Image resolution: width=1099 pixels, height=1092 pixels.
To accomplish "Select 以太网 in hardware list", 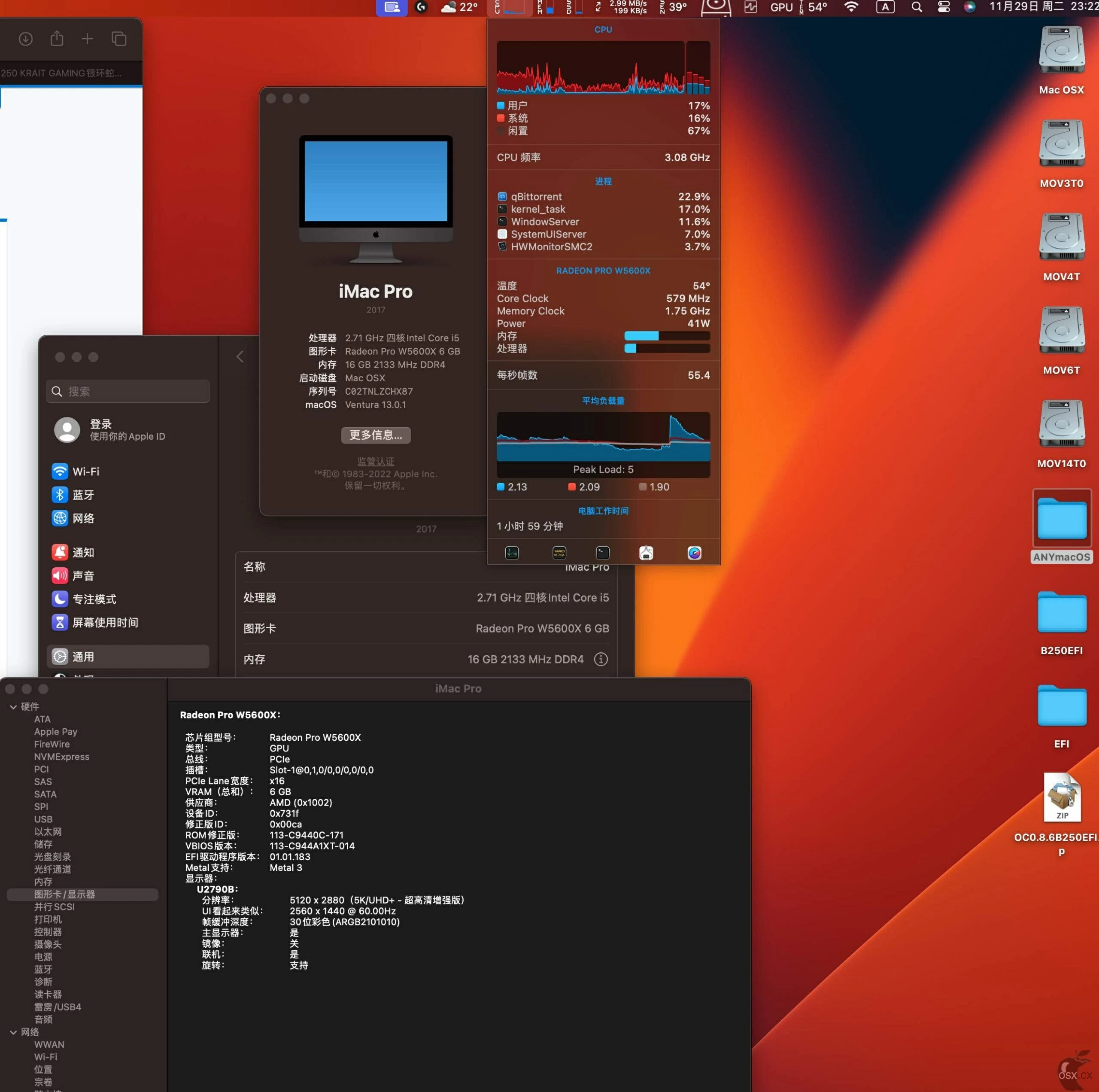I will [x=48, y=832].
